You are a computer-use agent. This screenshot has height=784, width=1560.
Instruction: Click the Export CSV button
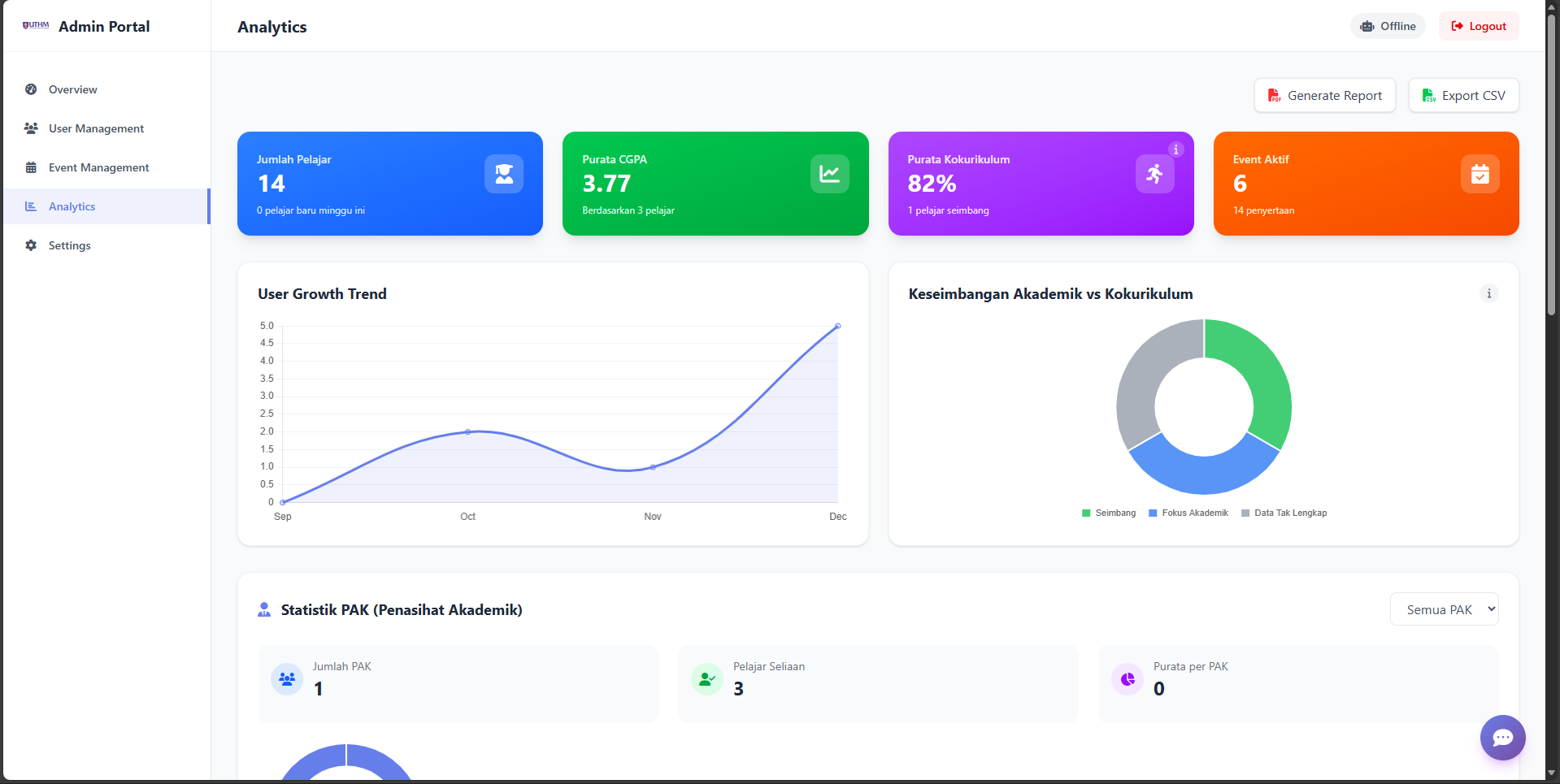[x=1463, y=95]
